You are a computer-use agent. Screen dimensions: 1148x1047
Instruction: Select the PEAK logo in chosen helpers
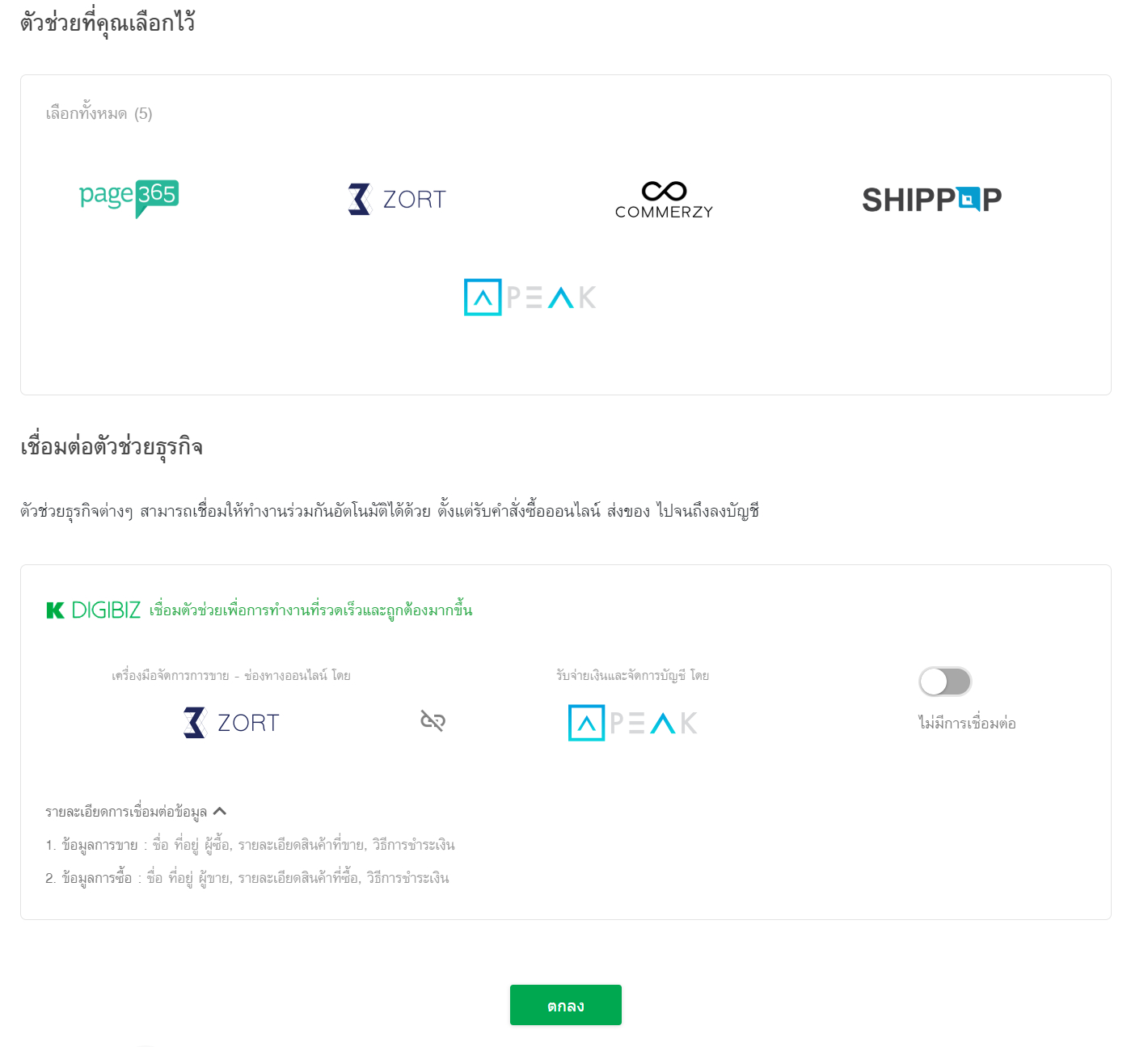pos(530,297)
